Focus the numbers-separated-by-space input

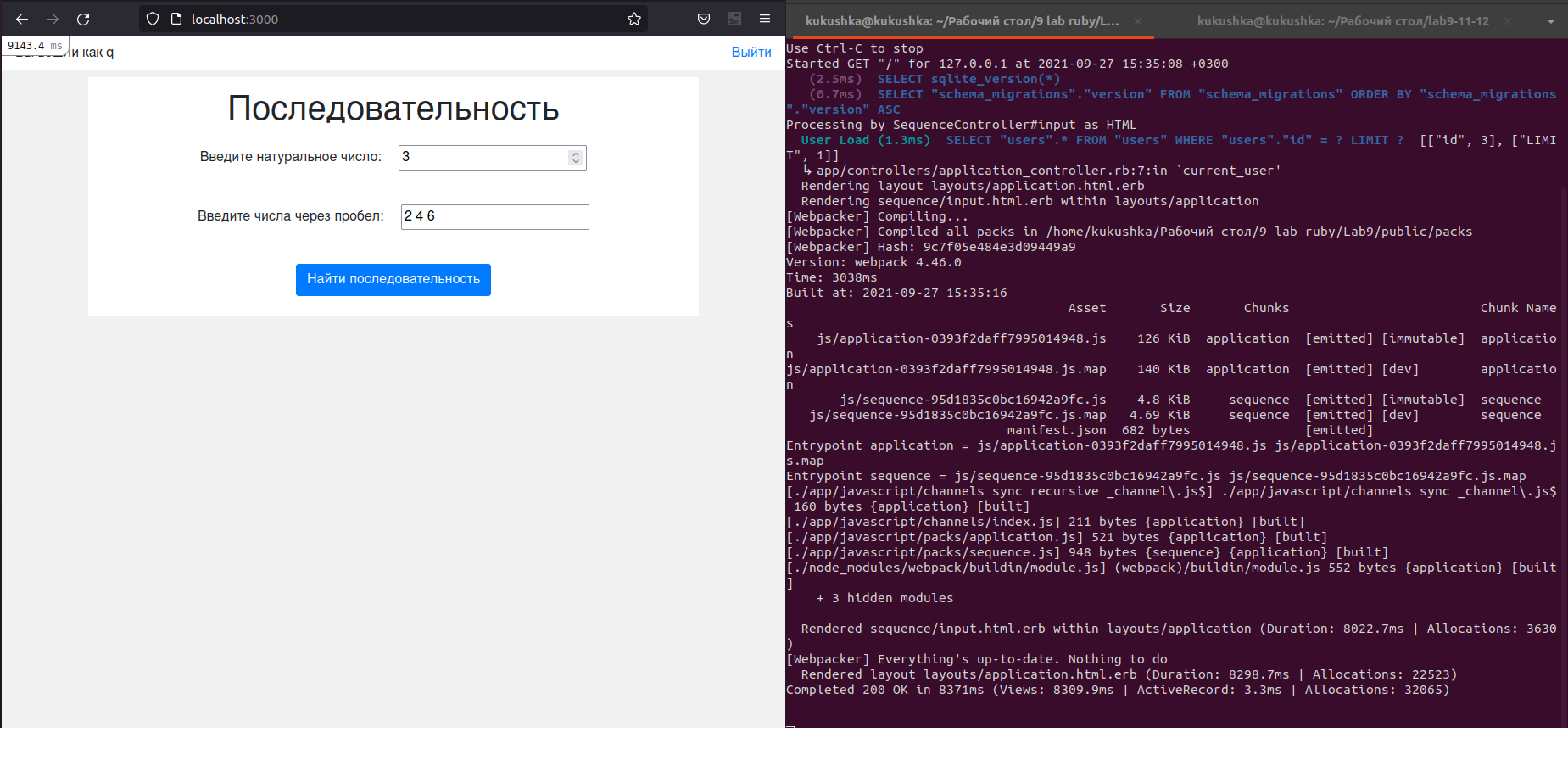tap(495, 216)
